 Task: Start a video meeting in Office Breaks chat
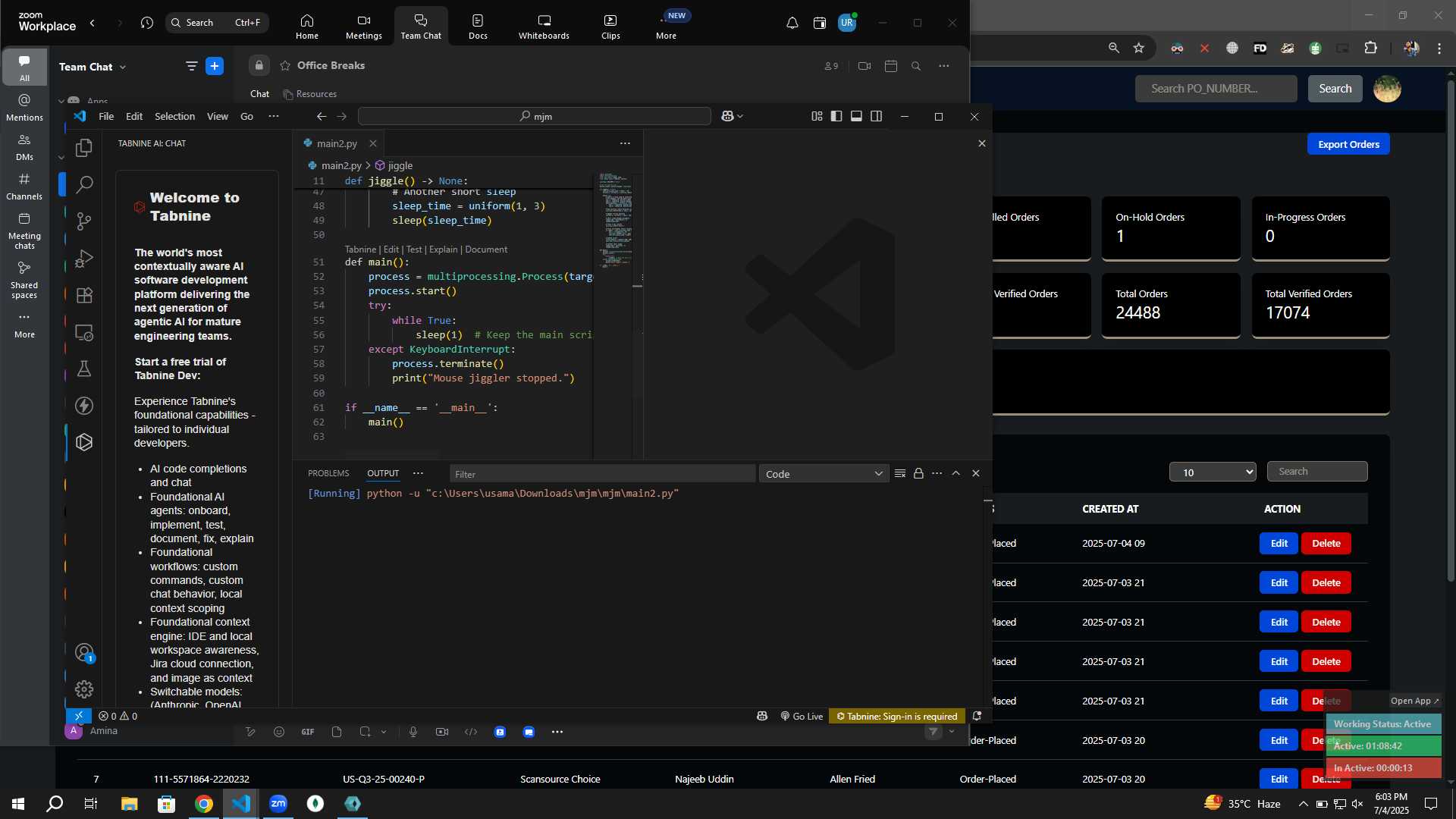[x=864, y=66]
